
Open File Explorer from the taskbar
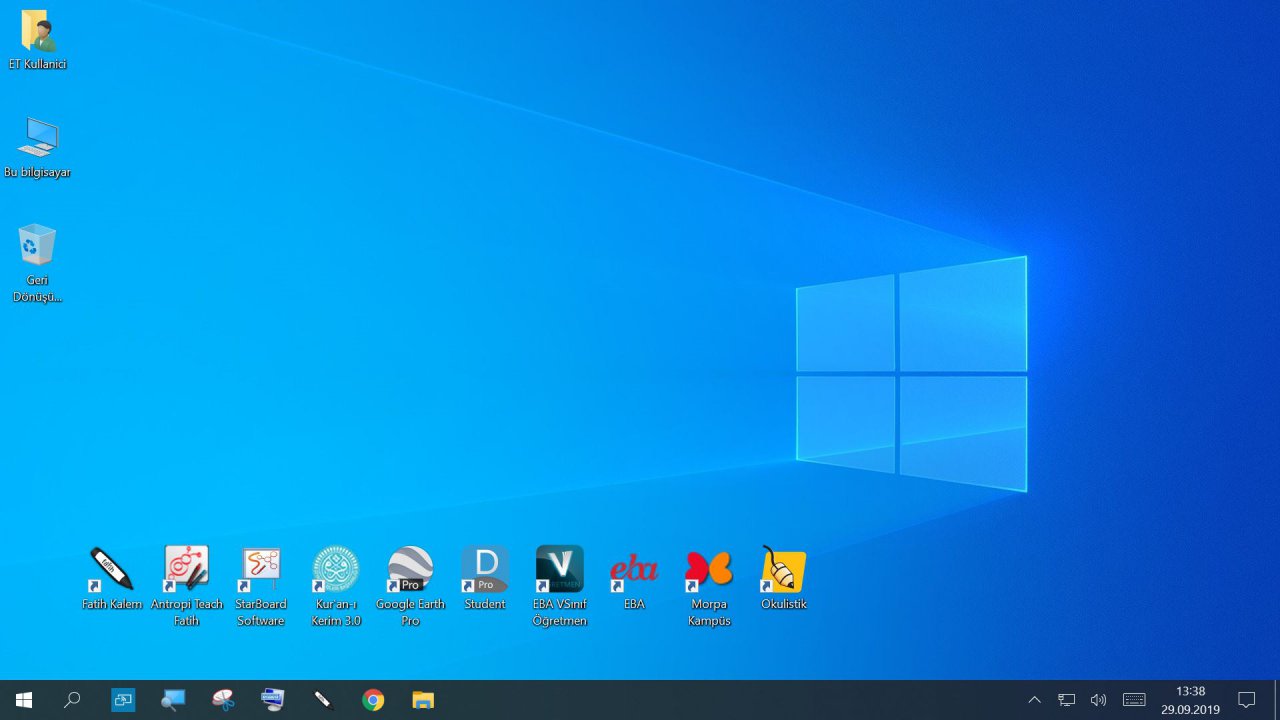423,700
